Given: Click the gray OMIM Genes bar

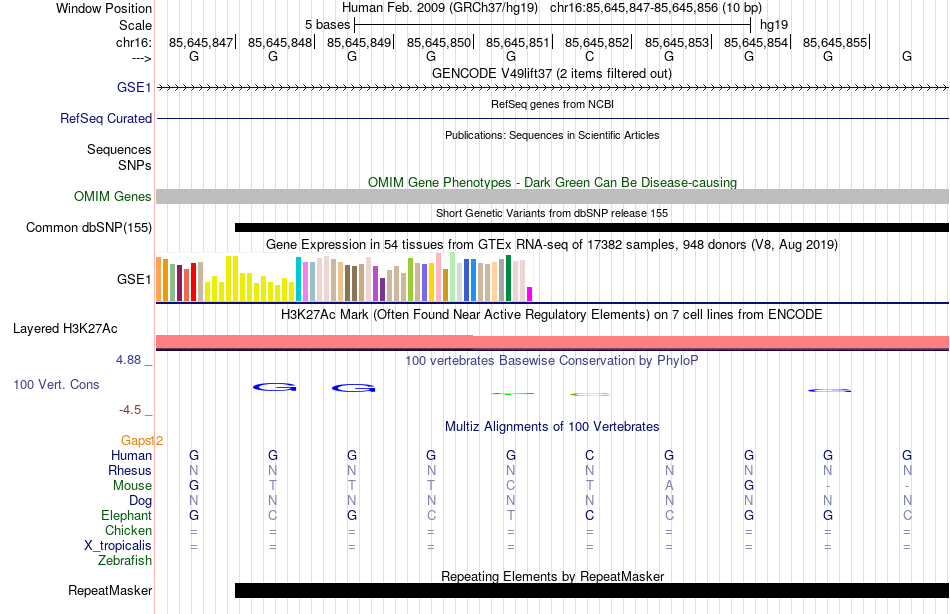Looking at the screenshot, I should [x=553, y=196].
